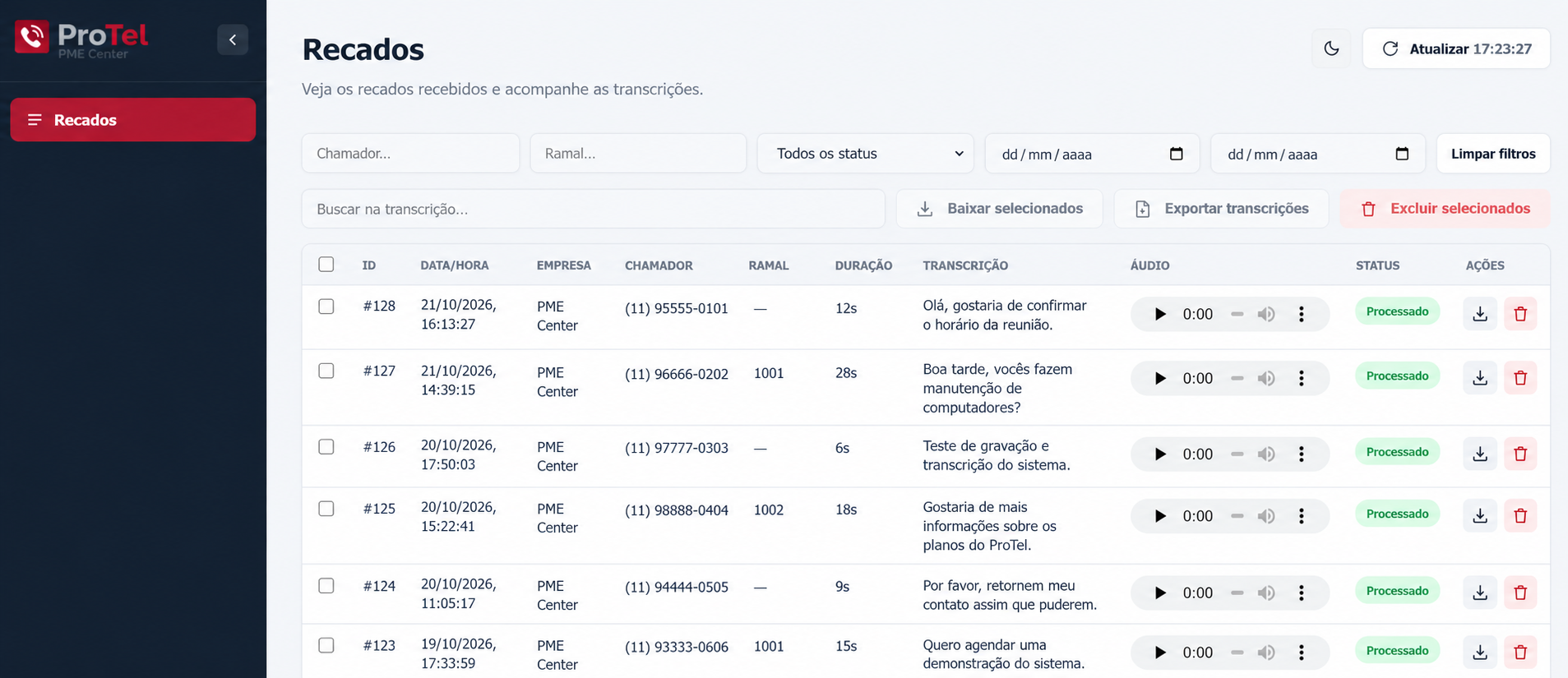Select checkbox for message #127
Image resolution: width=1568 pixels, height=678 pixels.
326,371
